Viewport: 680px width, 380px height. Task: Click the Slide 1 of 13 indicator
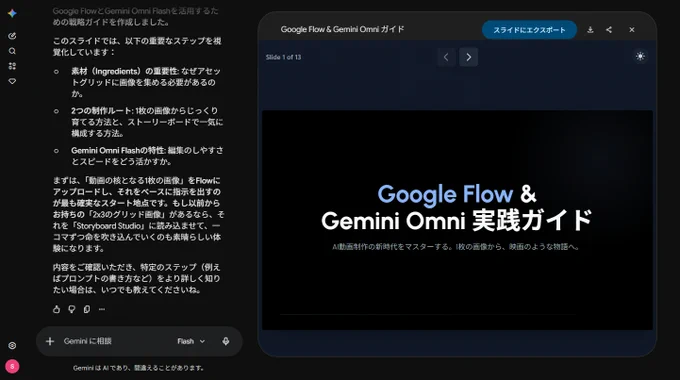click(283, 57)
